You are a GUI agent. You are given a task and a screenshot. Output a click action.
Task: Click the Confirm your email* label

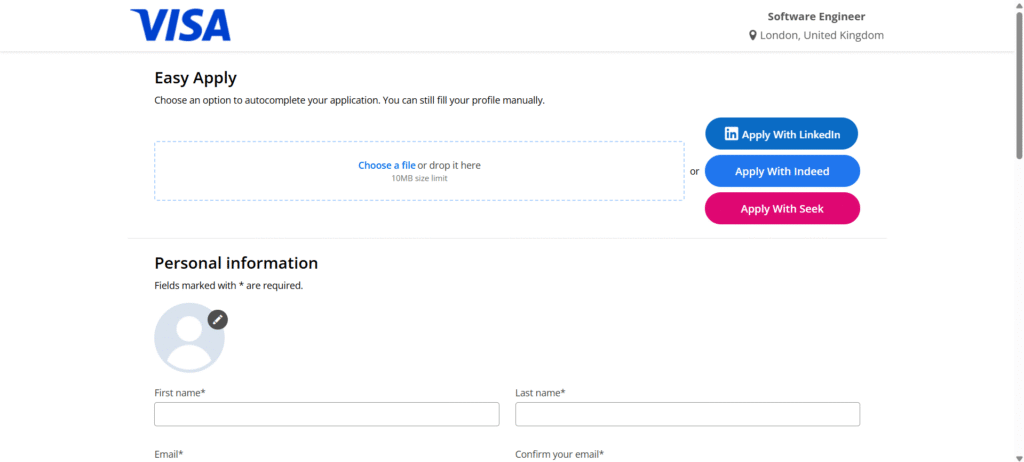[560, 454]
